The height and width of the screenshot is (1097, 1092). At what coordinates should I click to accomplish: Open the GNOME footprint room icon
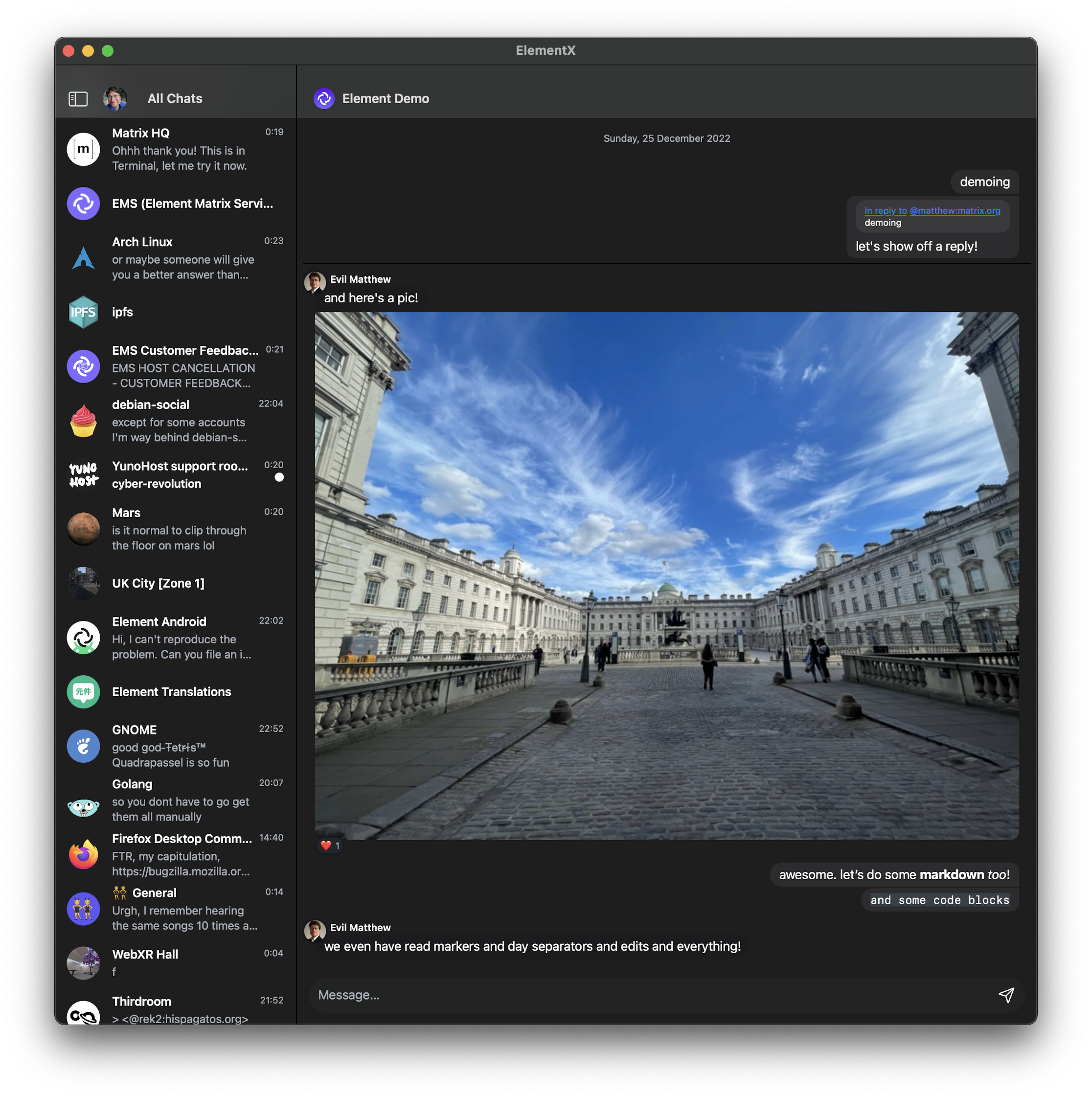pos(84,746)
